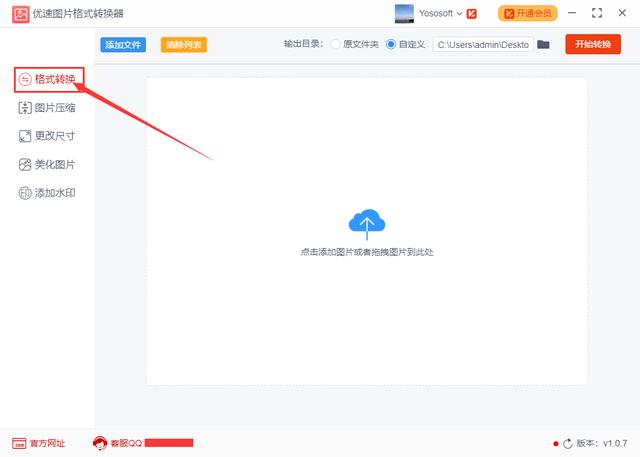Select the 原文件夹 radio option

tap(335, 45)
